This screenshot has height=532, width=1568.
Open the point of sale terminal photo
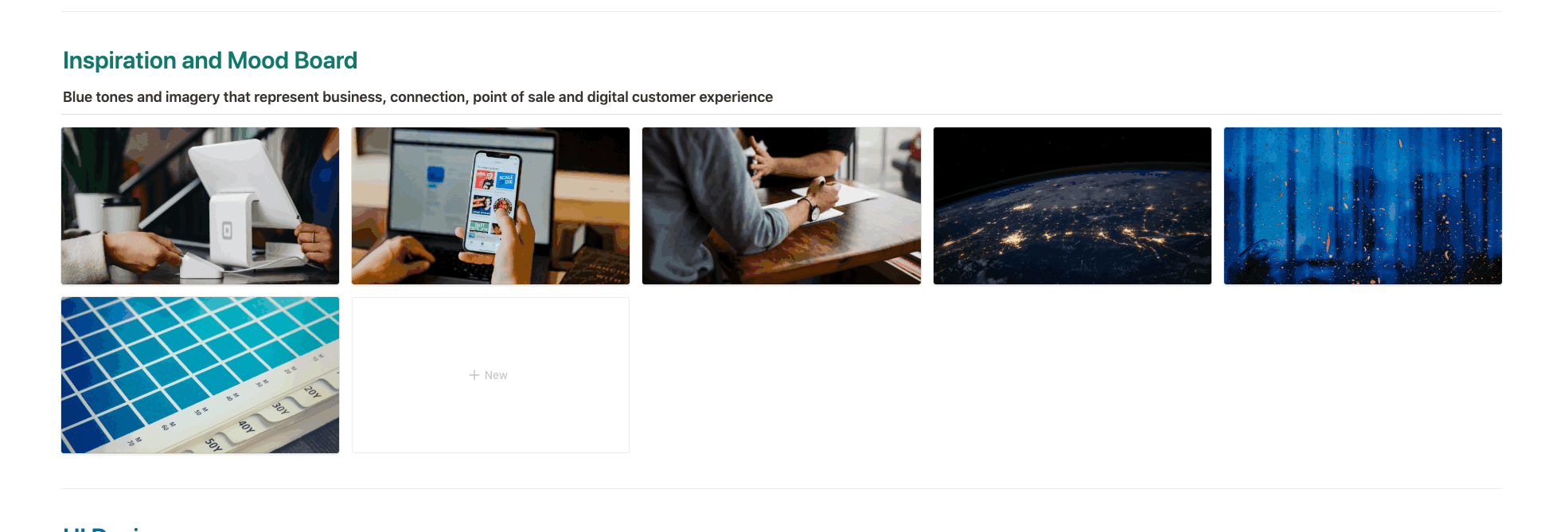tap(200, 205)
